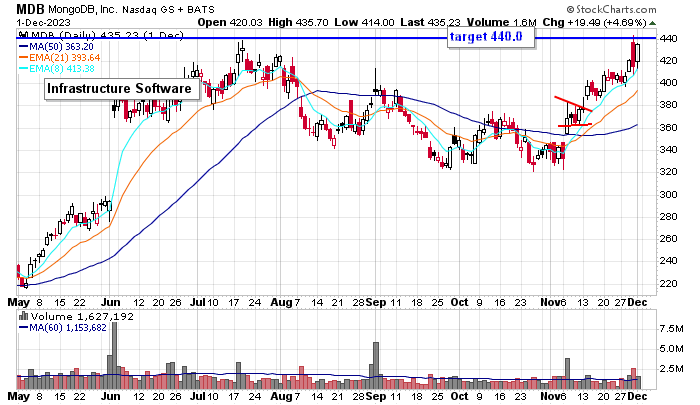Click the 1-Dec-2023 date label

[x=44, y=22]
